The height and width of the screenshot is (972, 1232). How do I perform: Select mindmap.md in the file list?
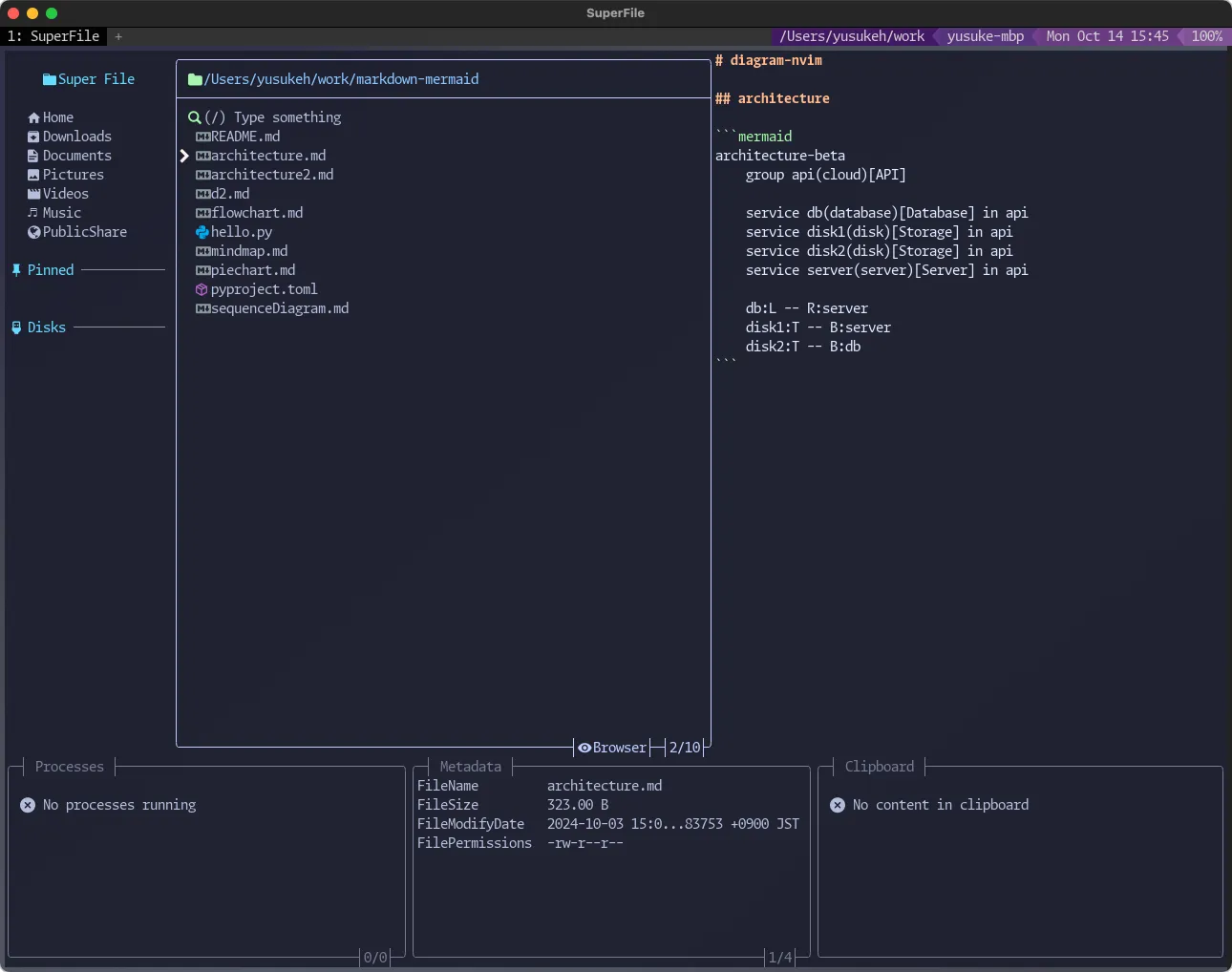[249, 251]
